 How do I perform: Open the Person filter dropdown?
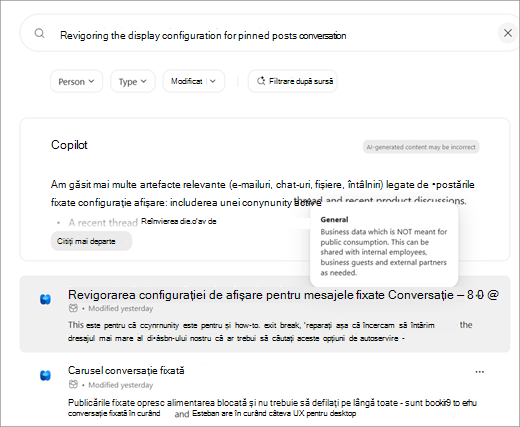coord(76,81)
